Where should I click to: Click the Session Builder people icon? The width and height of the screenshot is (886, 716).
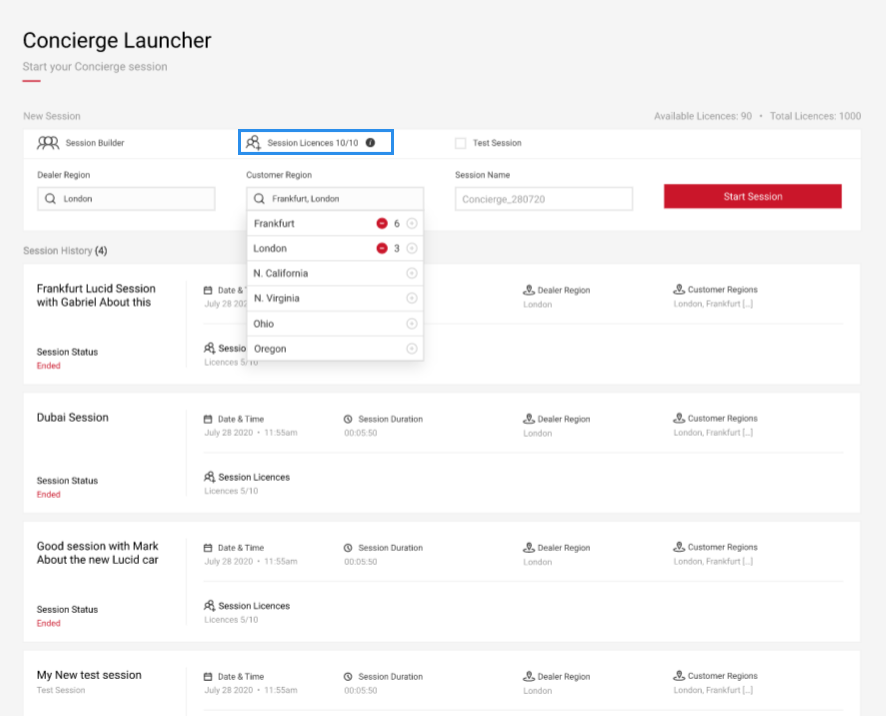[48, 143]
